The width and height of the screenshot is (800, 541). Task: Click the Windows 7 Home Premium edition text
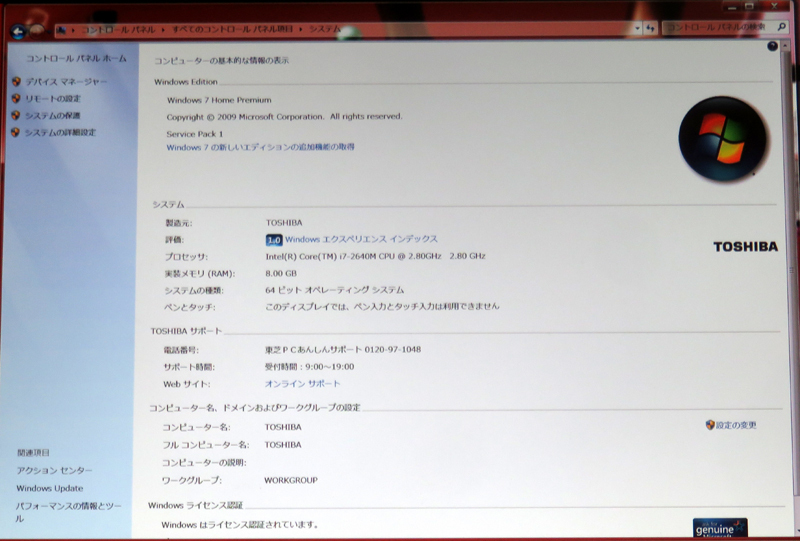point(219,100)
